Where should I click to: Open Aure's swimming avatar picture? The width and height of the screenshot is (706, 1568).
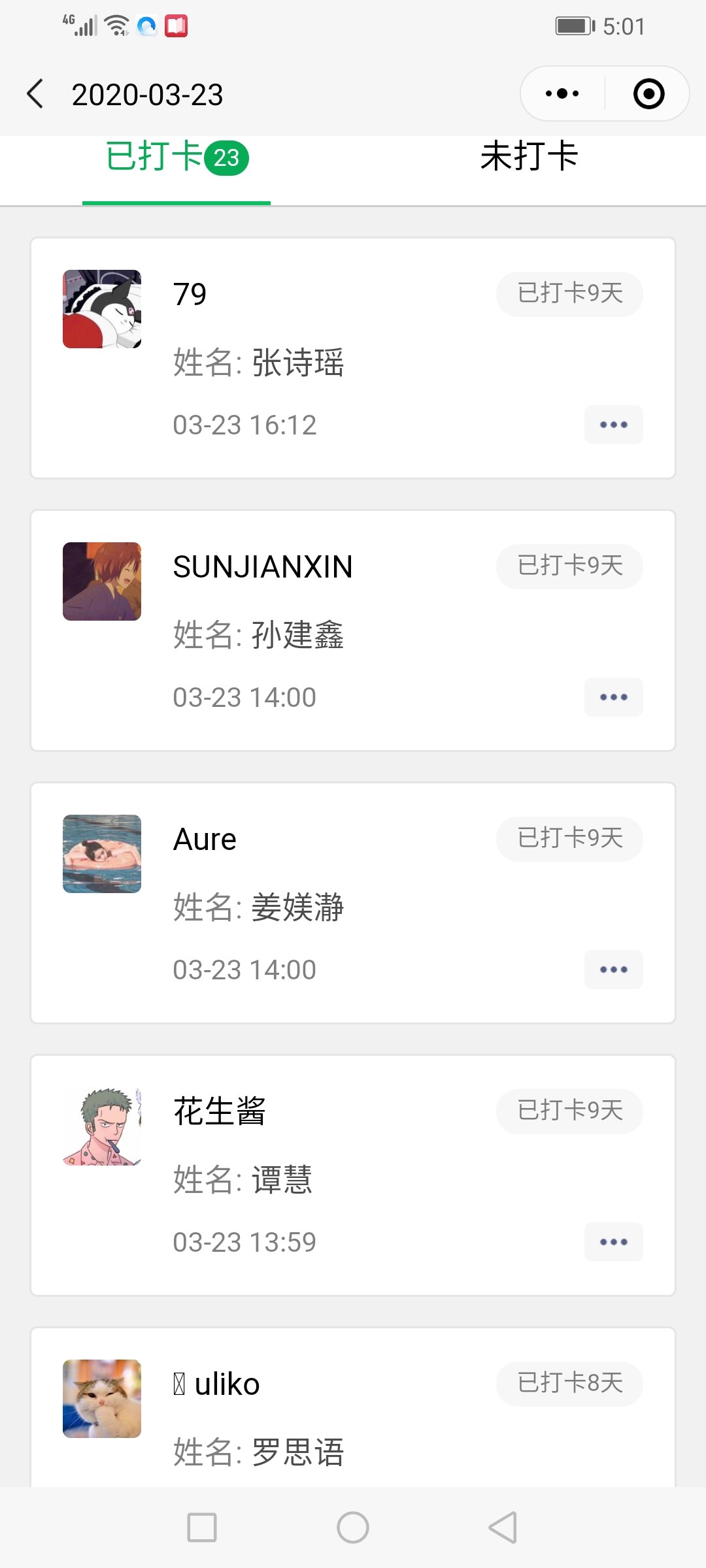click(x=102, y=854)
